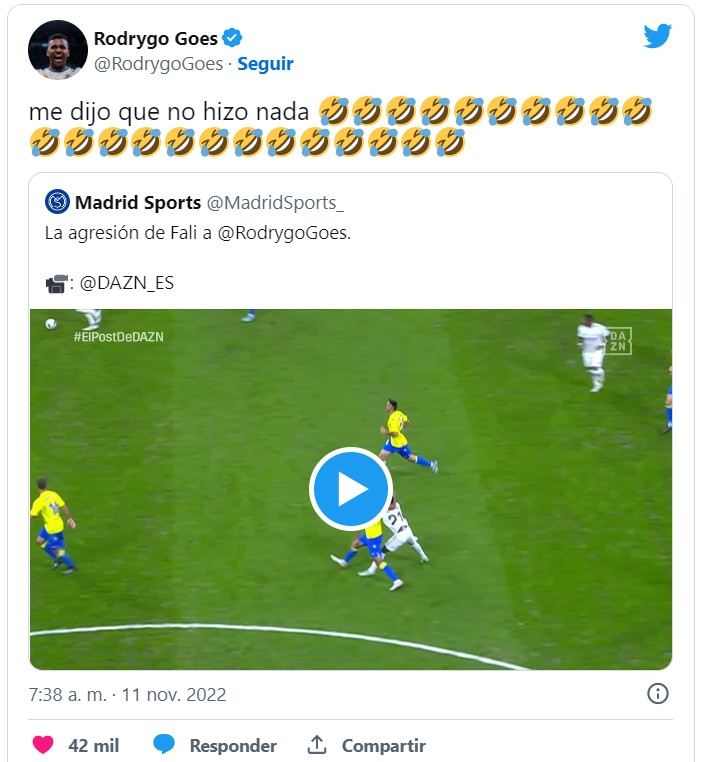714x762 pixels.
Task: Click the blue verified badge
Action: (x=232, y=39)
